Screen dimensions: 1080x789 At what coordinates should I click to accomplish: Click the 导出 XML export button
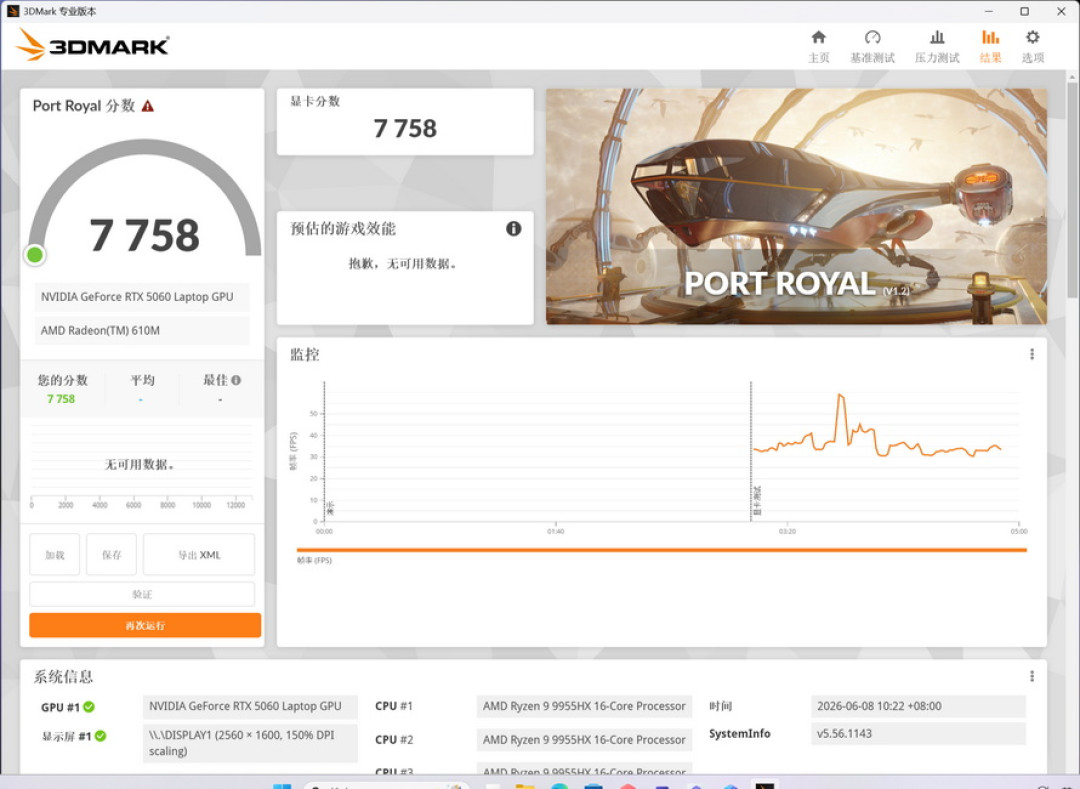click(199, 554)
